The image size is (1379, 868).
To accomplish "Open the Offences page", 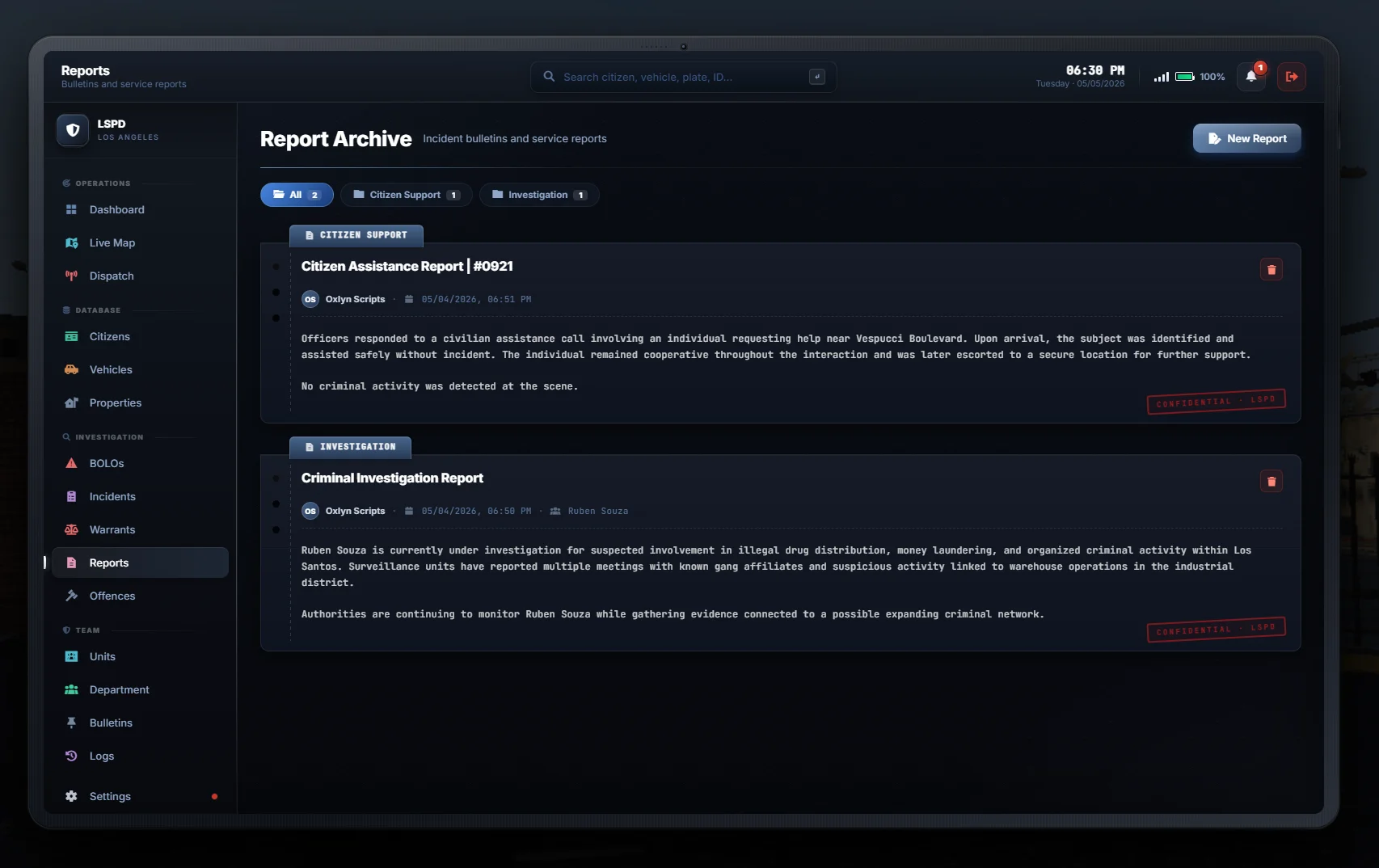I will click(140, 596).
